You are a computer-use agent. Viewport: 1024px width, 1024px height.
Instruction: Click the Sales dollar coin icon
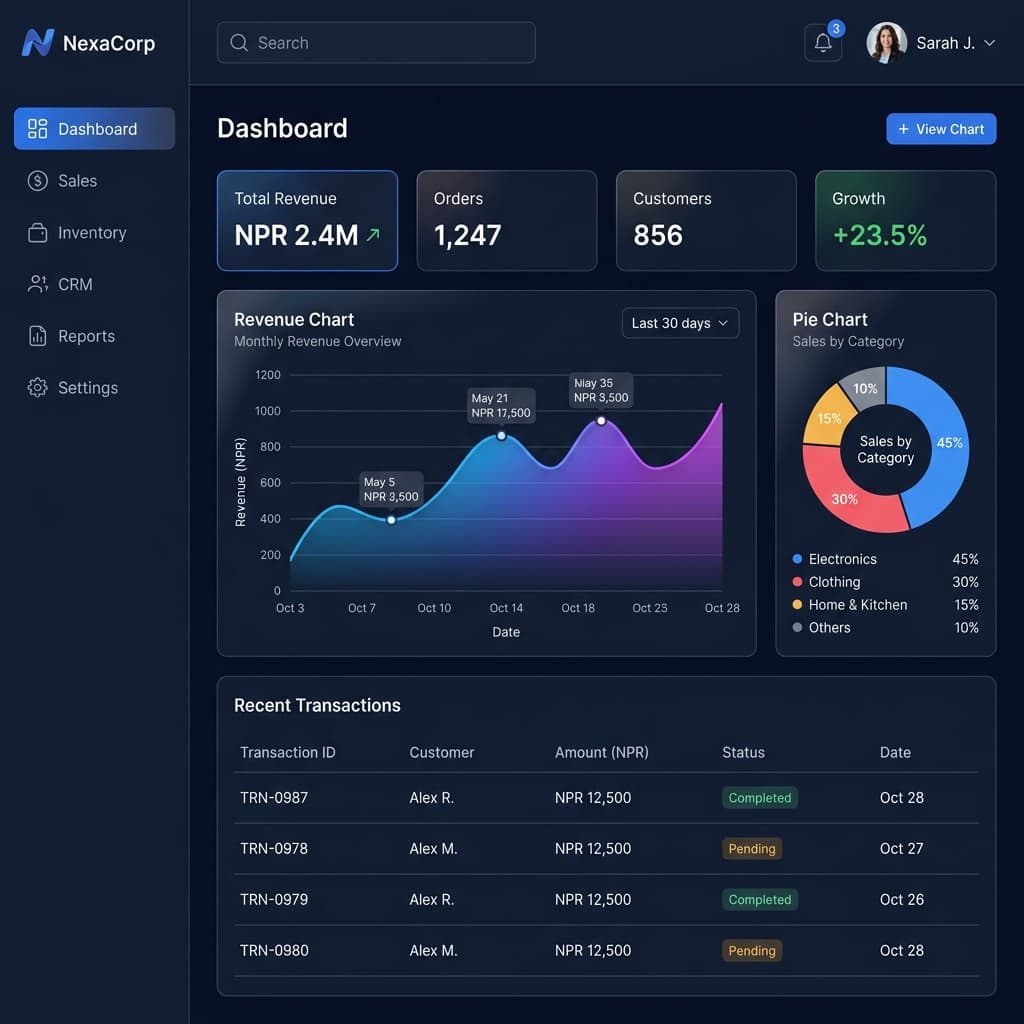coord(37,180)
